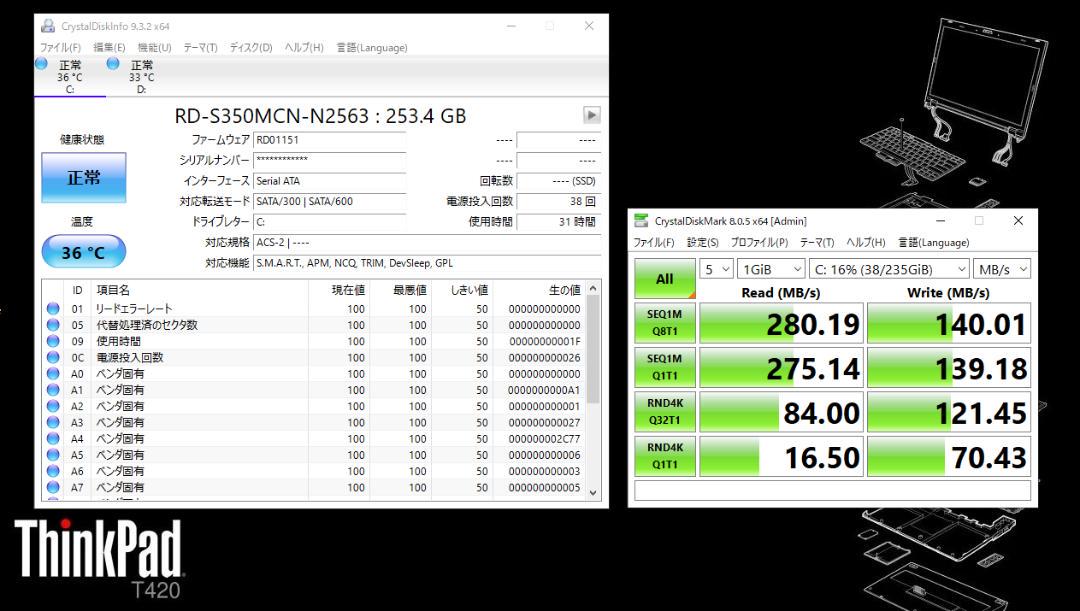Viewport: 1080px width, 611px height.
Task: Click the リードエラーレート attribute name
Action: 134,309
